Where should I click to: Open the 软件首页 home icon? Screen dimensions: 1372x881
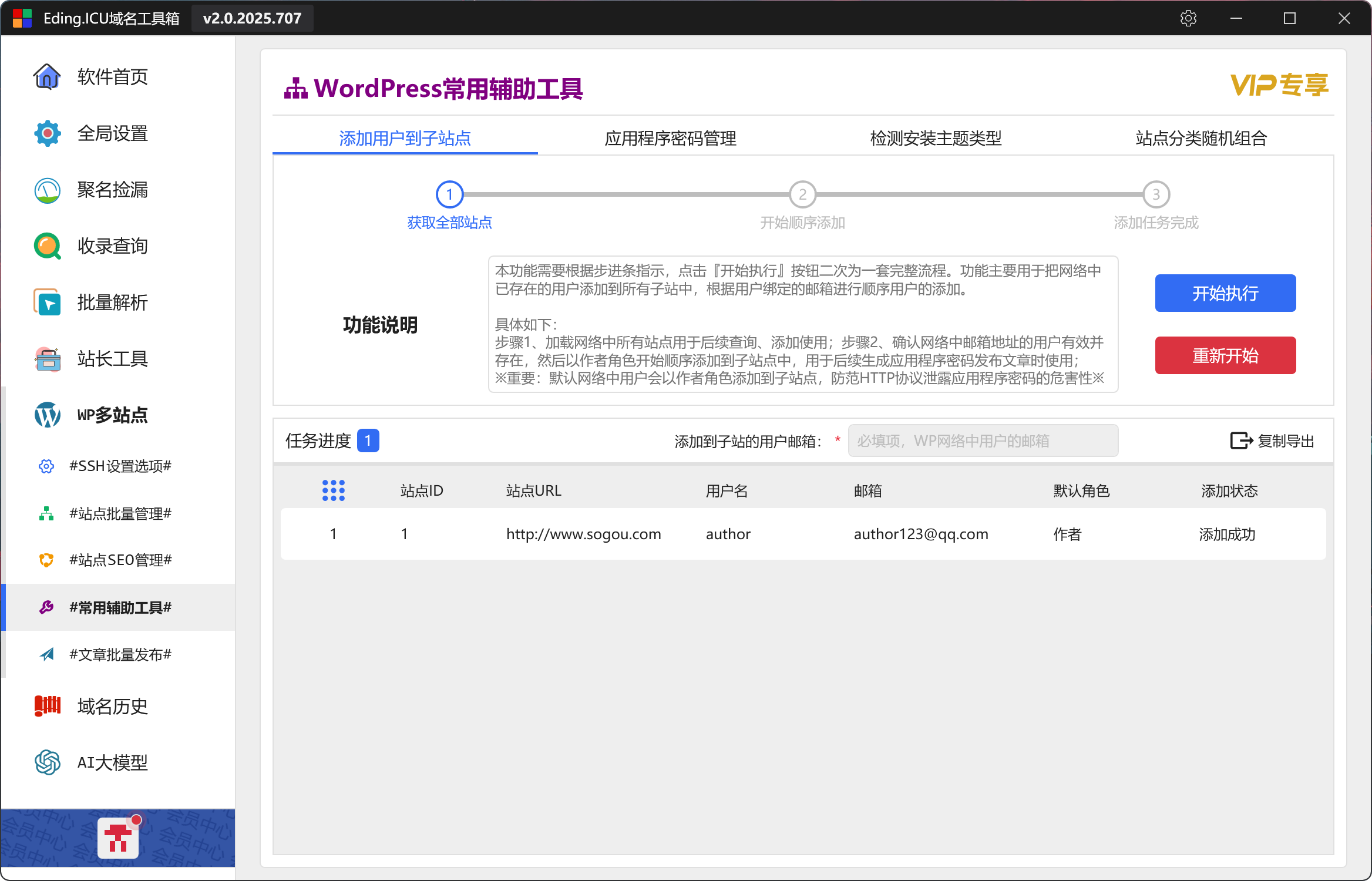[47, 77]
